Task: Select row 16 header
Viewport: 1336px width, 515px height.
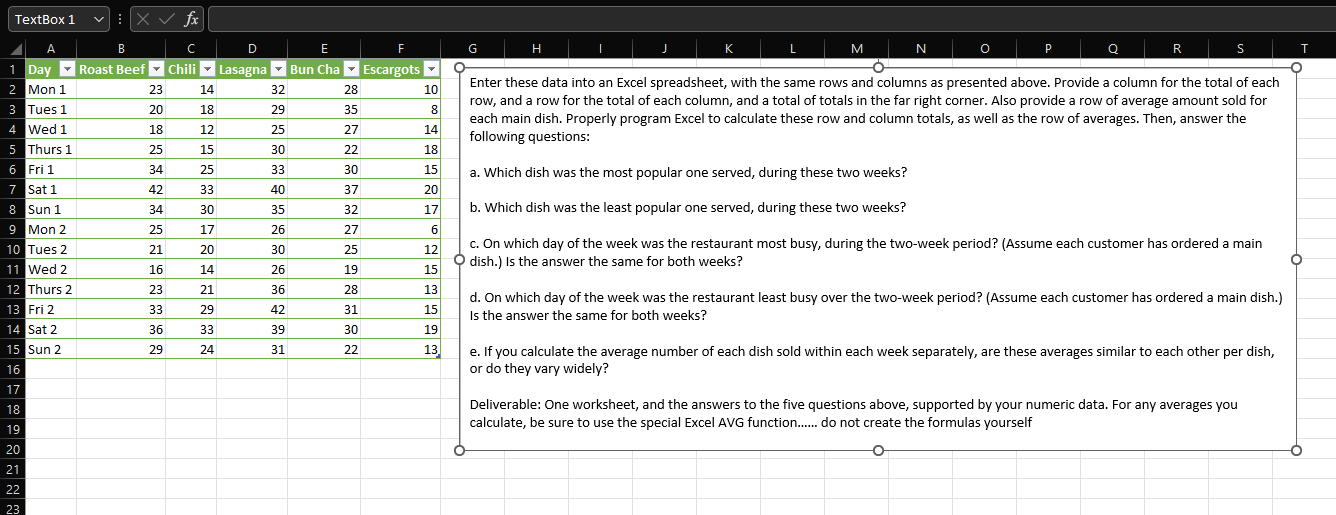Action: (x=12, y=369)
